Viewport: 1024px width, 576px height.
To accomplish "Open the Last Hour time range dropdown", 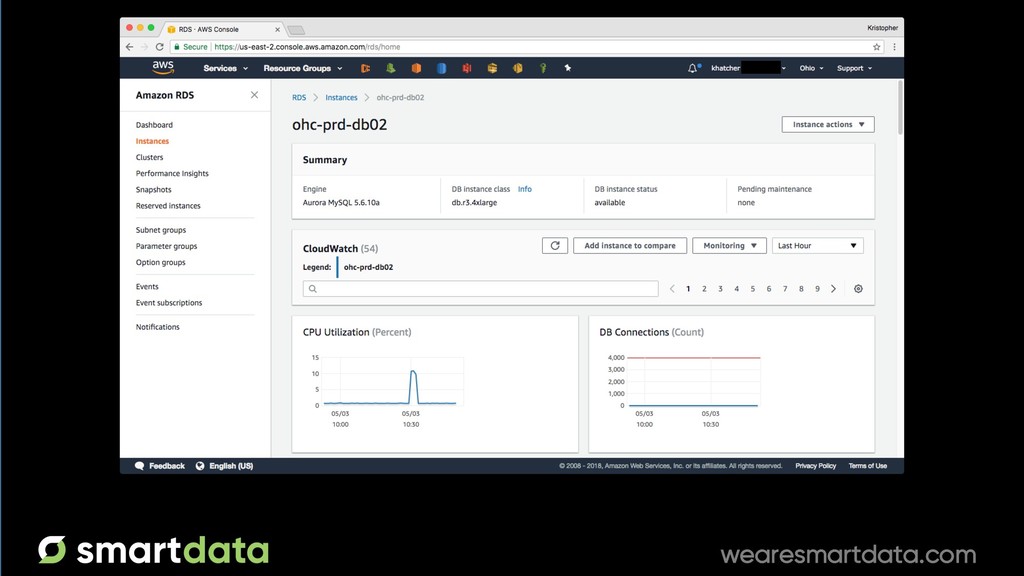I will pos(818,246).
